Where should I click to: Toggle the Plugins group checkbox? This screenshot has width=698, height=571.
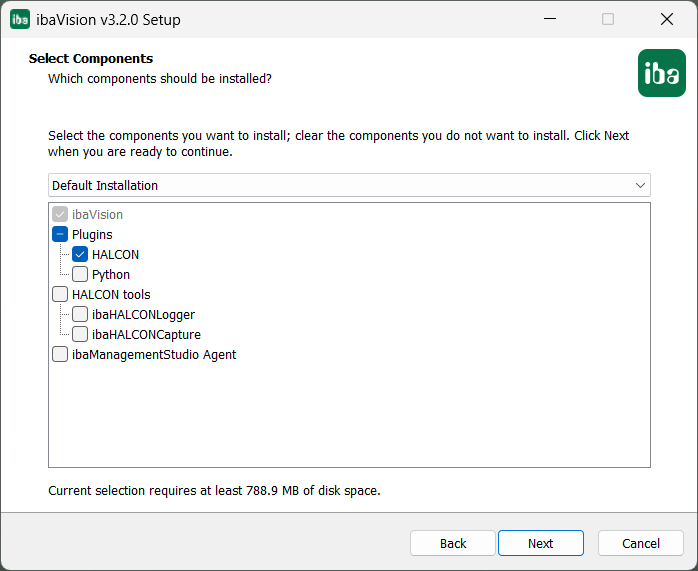click(60, 234)
